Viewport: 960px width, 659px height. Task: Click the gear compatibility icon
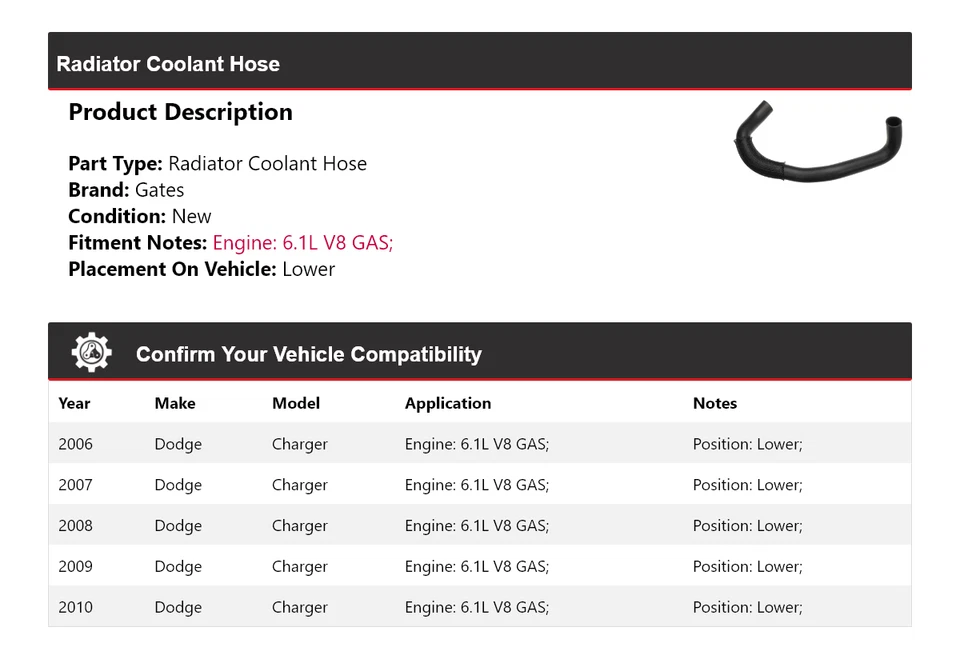point(92,353)
